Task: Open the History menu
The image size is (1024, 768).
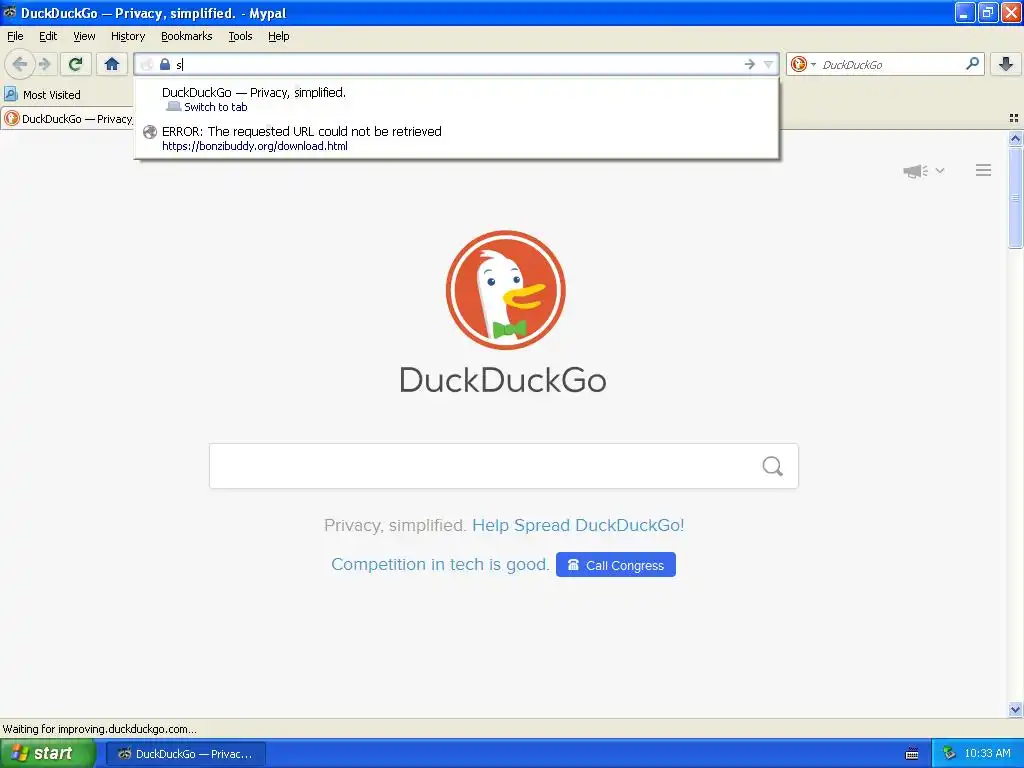Action: (x=128, y=36)
